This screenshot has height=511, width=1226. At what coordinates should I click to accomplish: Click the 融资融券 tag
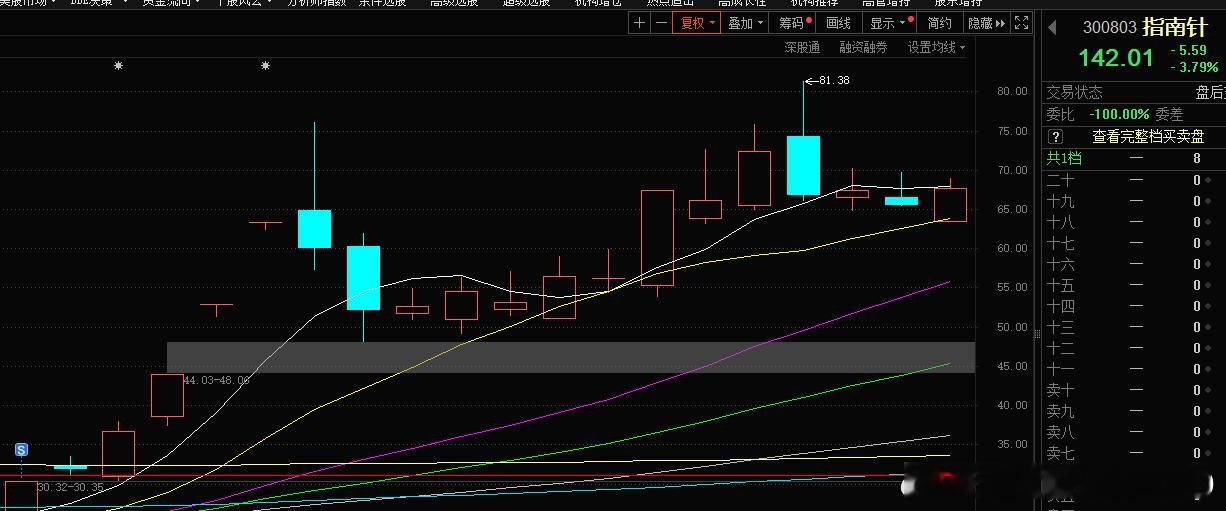coord(863,47)
